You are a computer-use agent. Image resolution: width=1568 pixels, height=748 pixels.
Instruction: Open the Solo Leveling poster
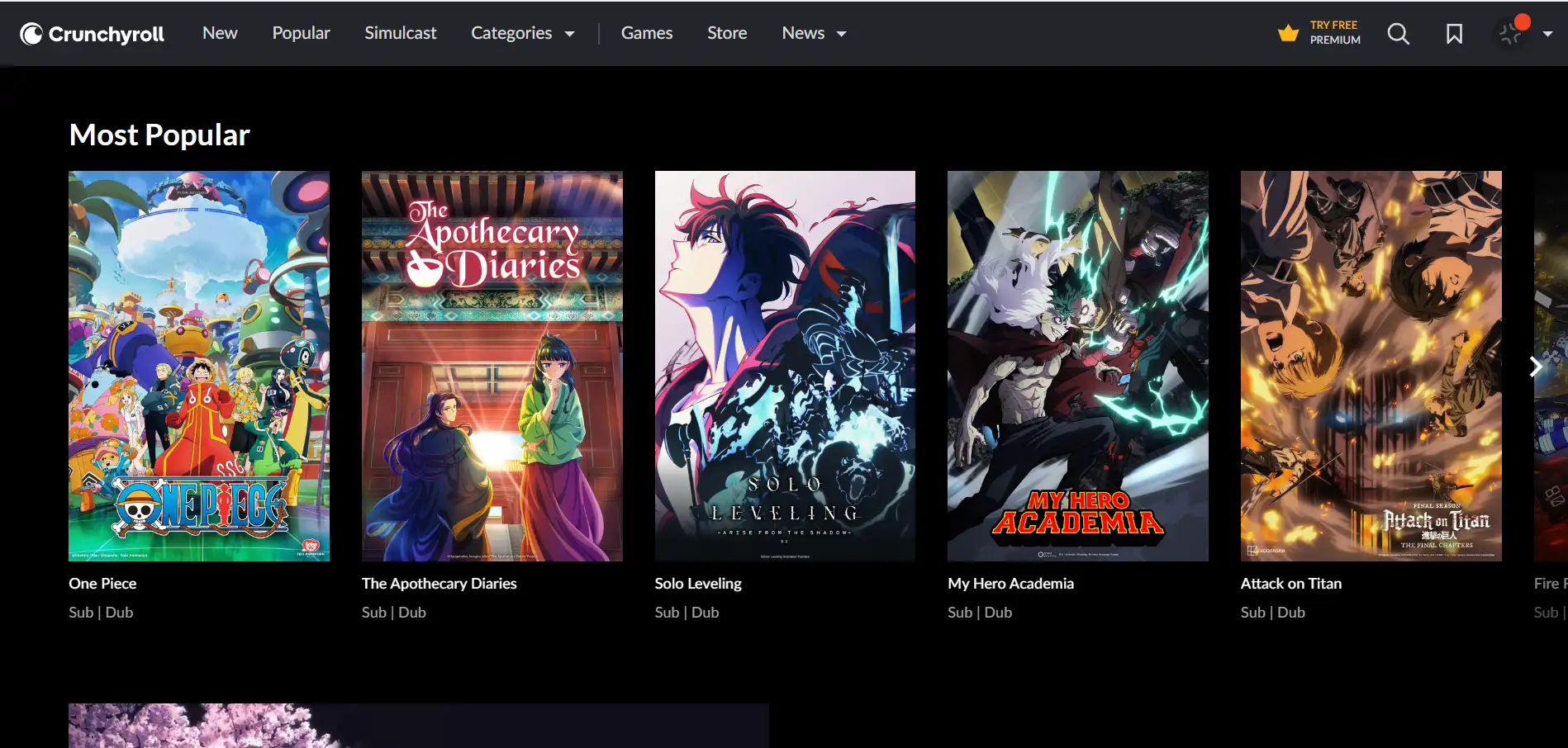pos(785,366)
